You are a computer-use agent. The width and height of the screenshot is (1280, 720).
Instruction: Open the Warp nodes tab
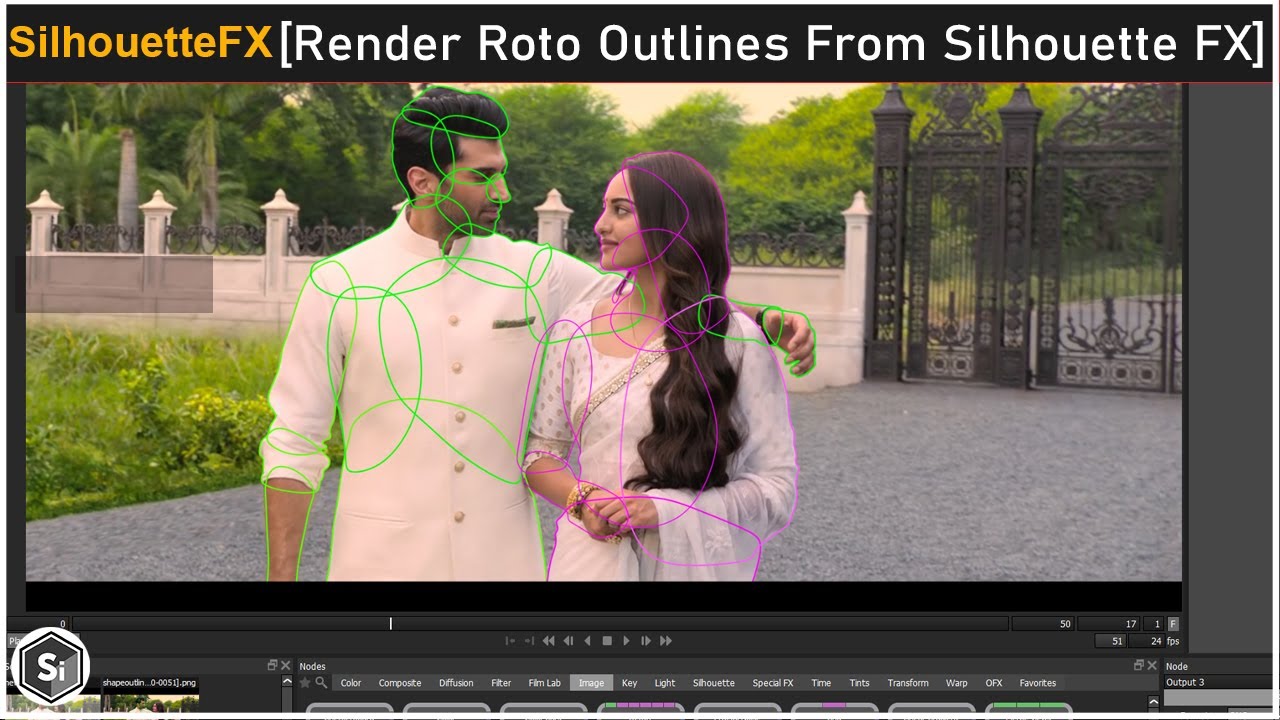tap(957, 683)
